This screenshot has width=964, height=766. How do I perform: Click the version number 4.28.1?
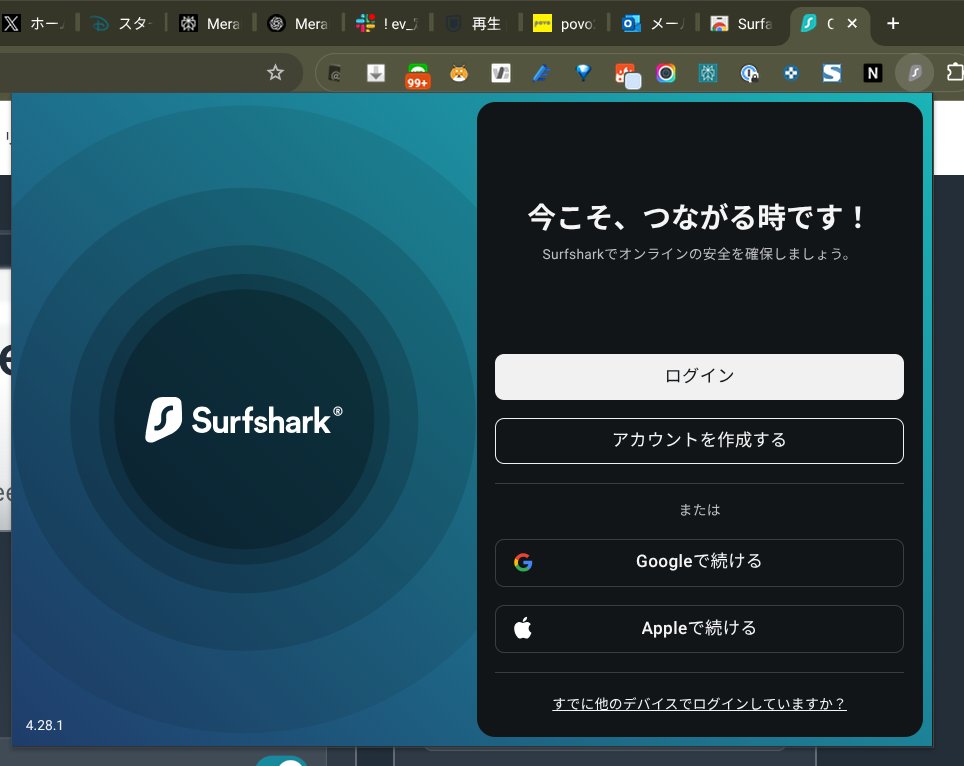point(44,725)
